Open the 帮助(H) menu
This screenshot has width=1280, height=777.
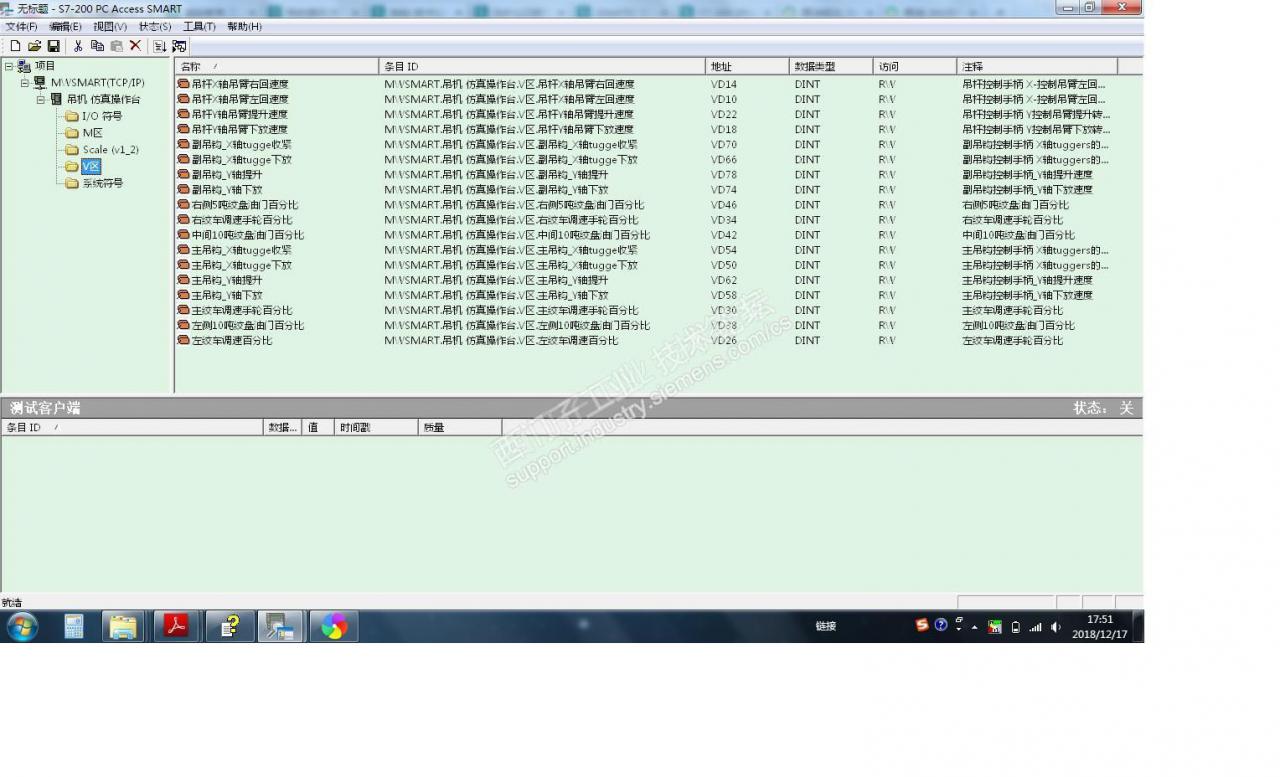pyautogui.click(x=244, y=27)
